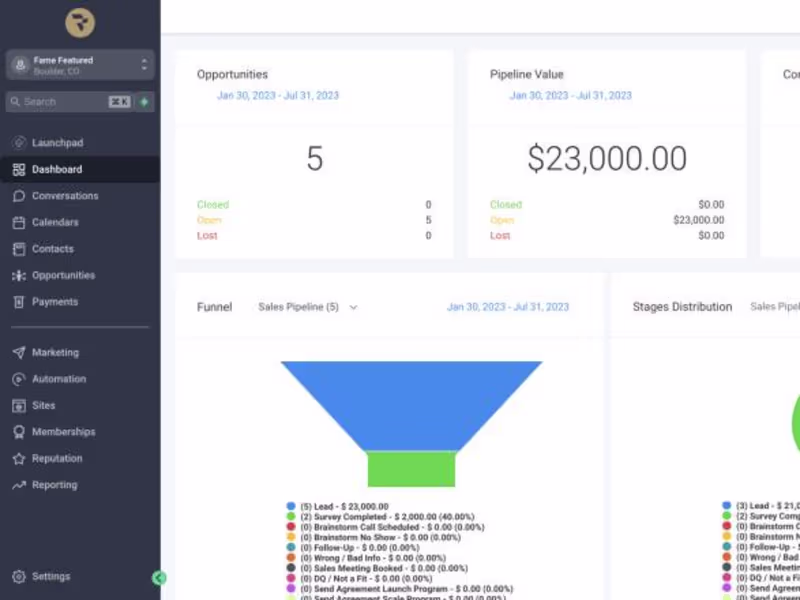Toggle Brainstorm Call Scheduled legend entry in Funnel
Screen dimensions: 800x600
click(386, 527)
